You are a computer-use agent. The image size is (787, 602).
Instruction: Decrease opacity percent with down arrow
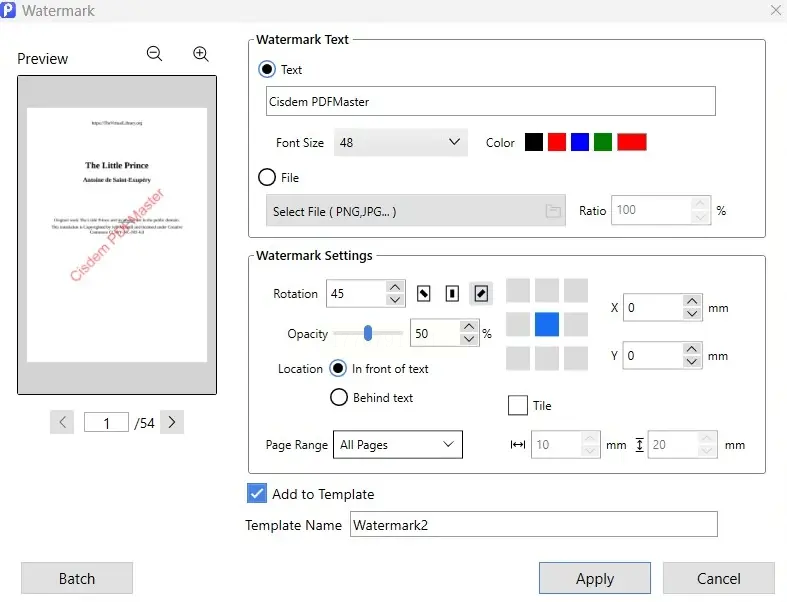point(469,339)
